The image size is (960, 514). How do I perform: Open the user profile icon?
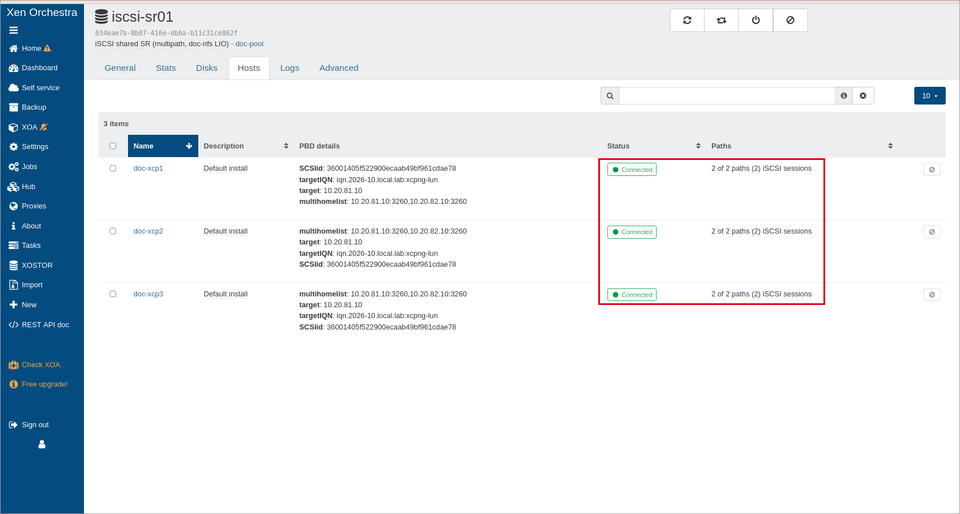(42, 445)
